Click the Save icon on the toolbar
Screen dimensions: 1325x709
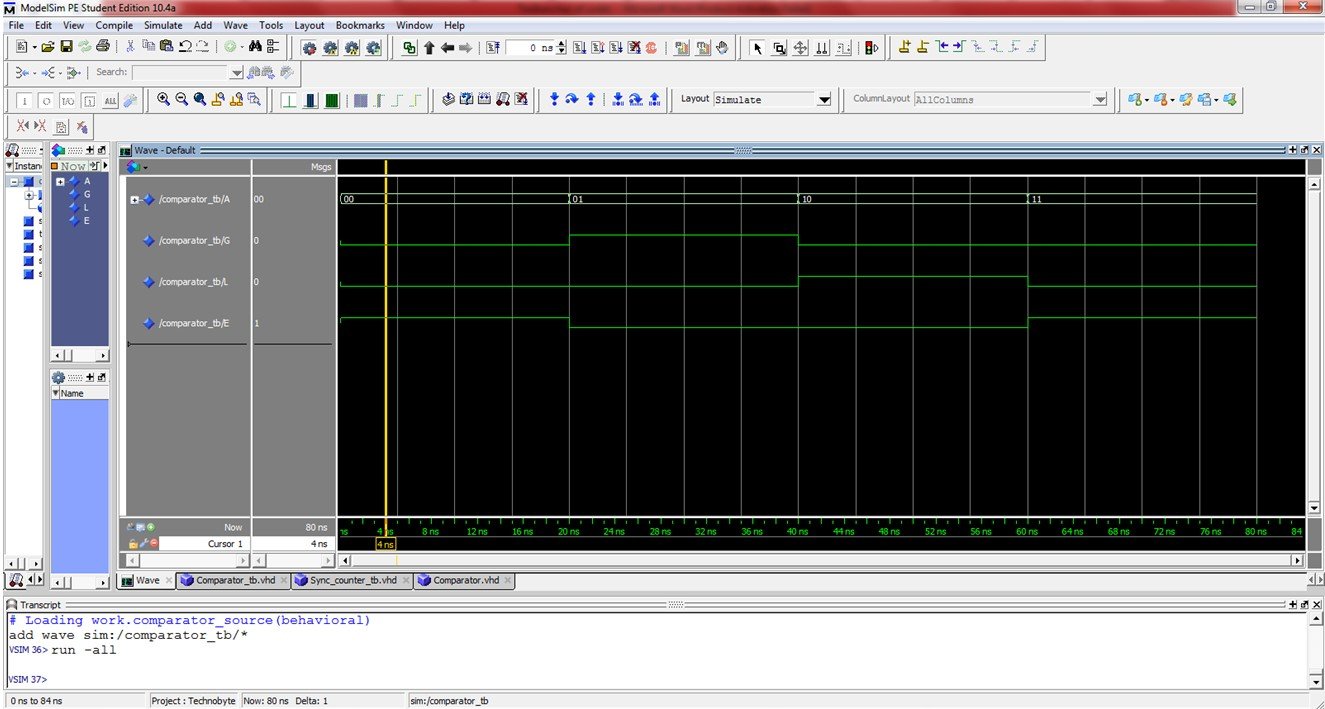66,47
